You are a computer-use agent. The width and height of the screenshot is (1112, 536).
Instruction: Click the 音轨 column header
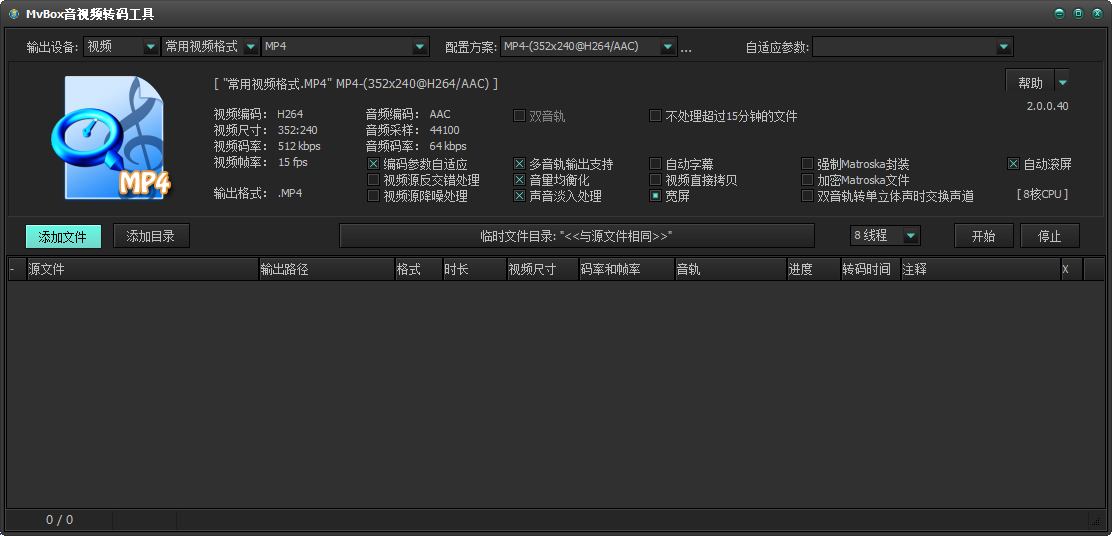tap(730, 269)
